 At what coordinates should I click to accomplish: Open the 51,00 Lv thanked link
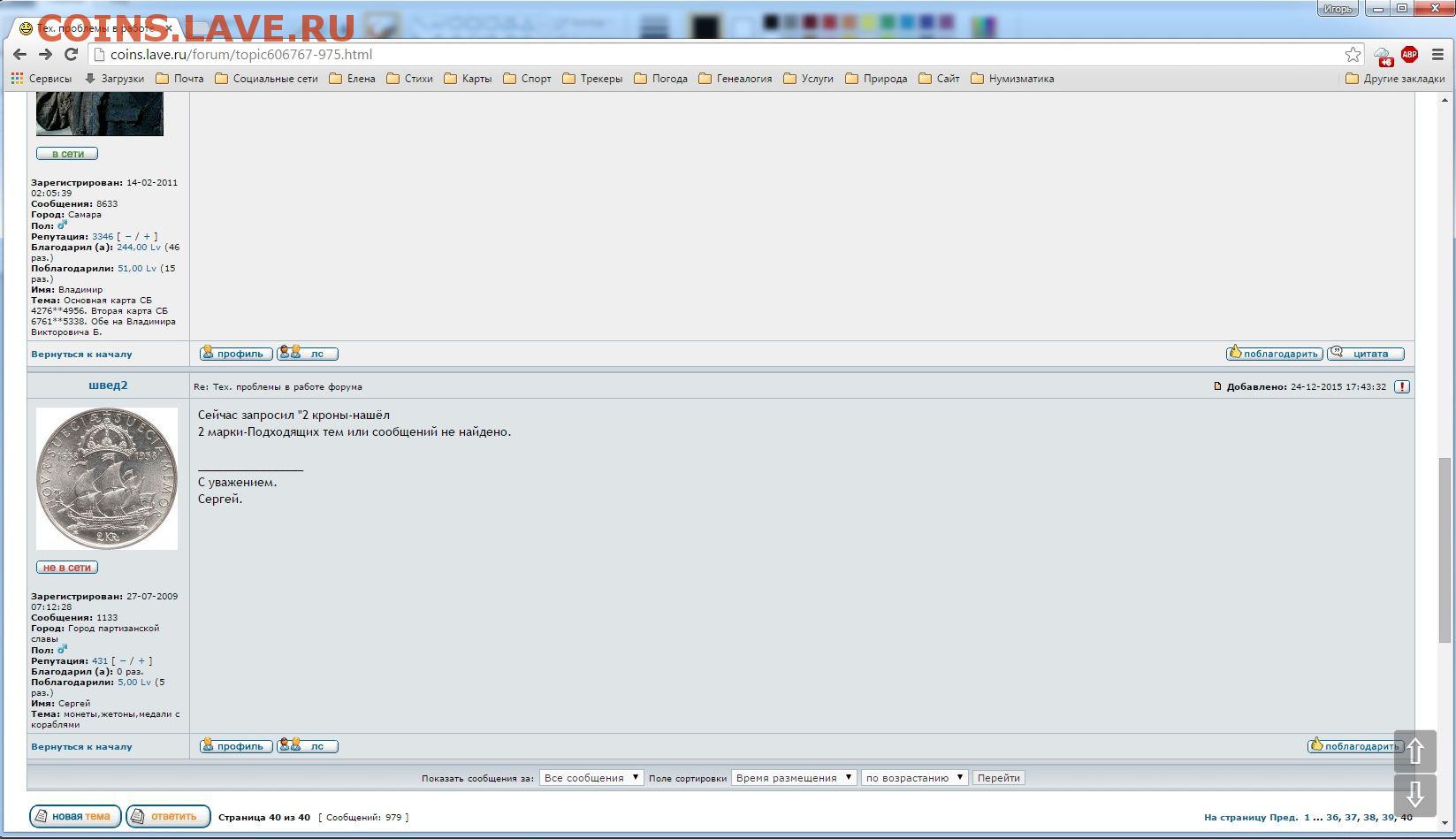pyautogui.click(x=137, y=269)
